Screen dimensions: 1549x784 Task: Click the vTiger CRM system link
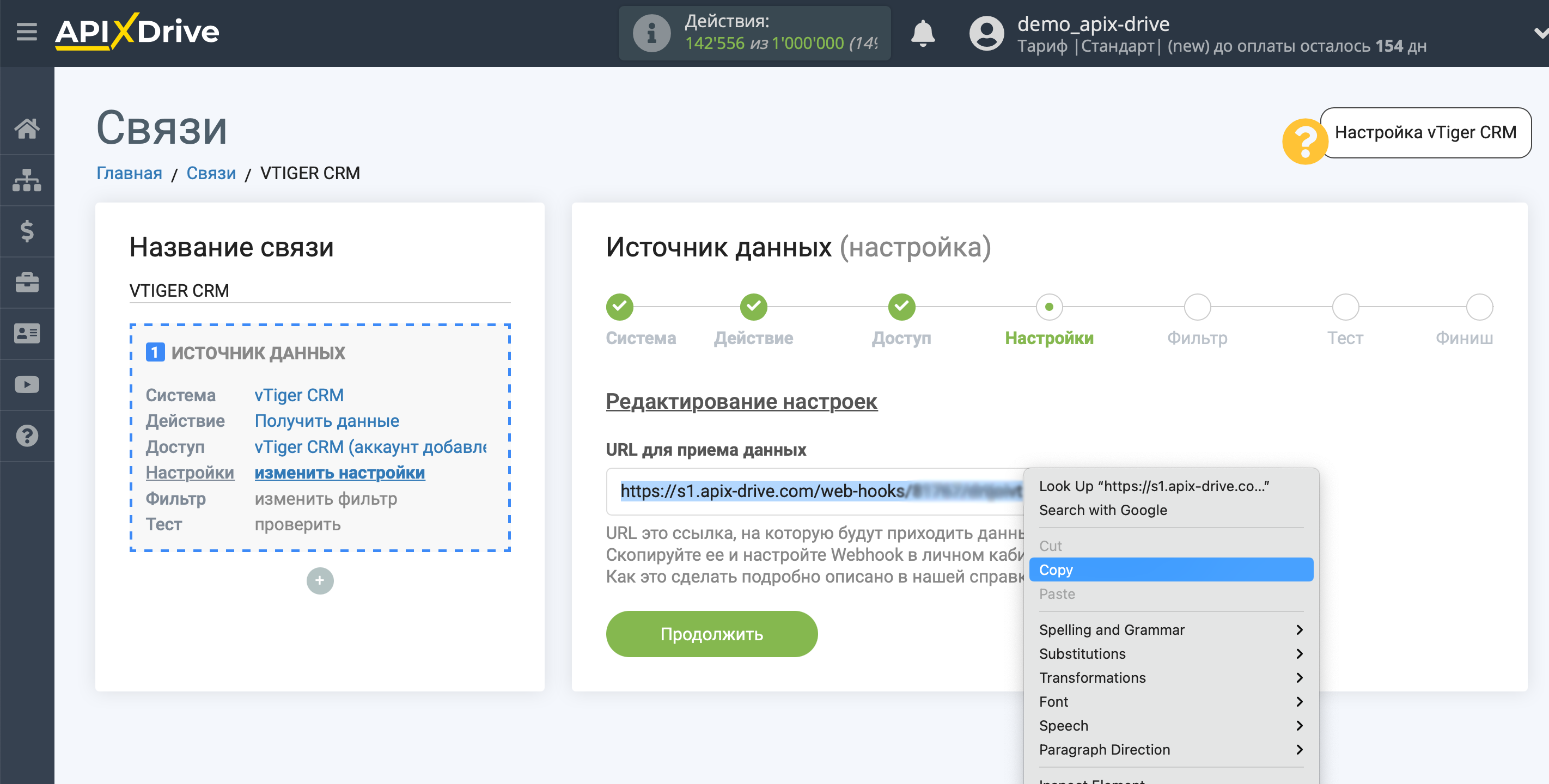[x=299, y=395]
